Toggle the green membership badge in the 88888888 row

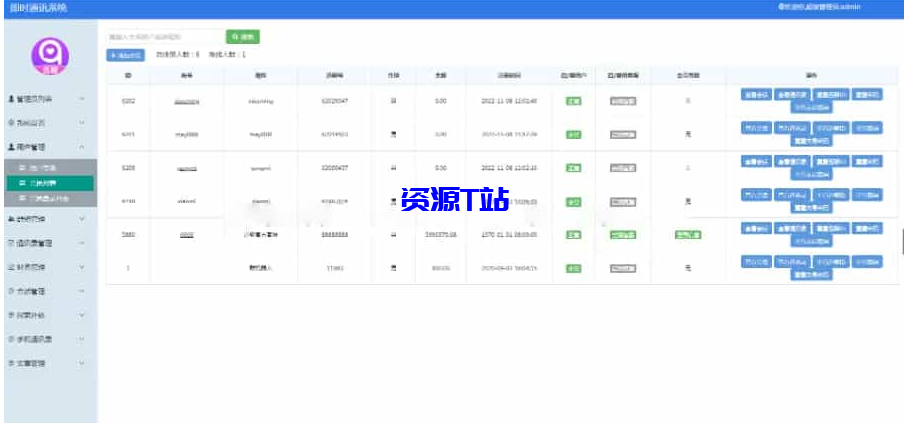(688, 235)
